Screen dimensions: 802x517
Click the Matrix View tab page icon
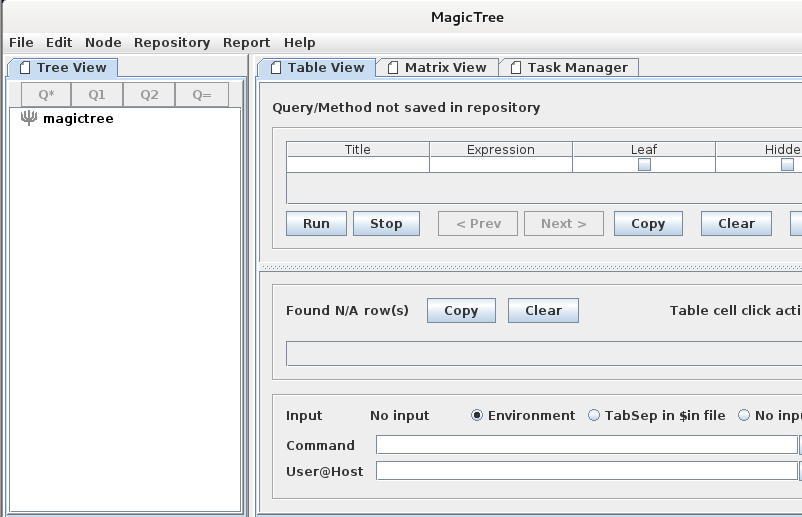(x=393, y=68)
